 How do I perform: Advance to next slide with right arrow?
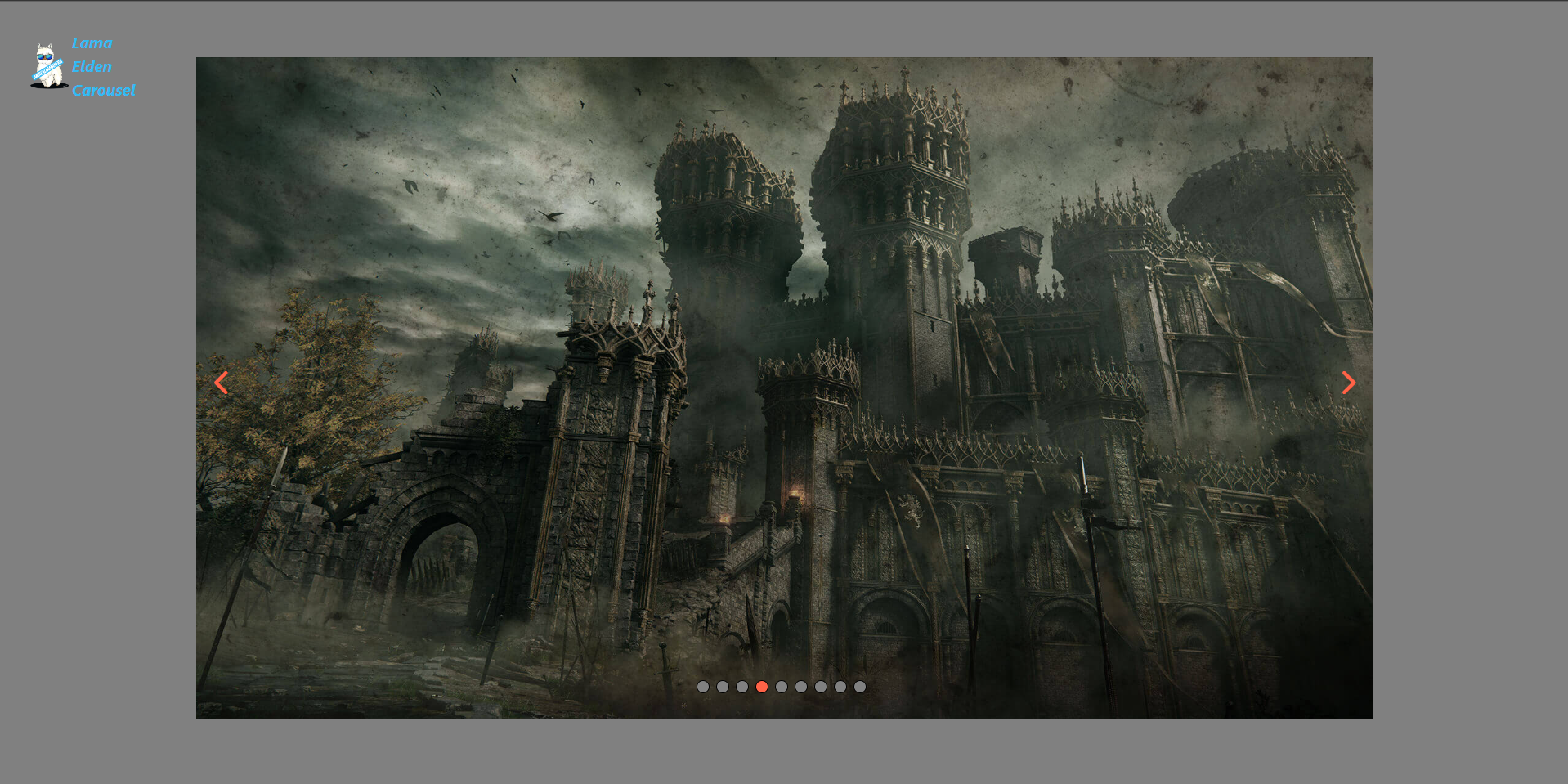click(x=1349, y=383)
